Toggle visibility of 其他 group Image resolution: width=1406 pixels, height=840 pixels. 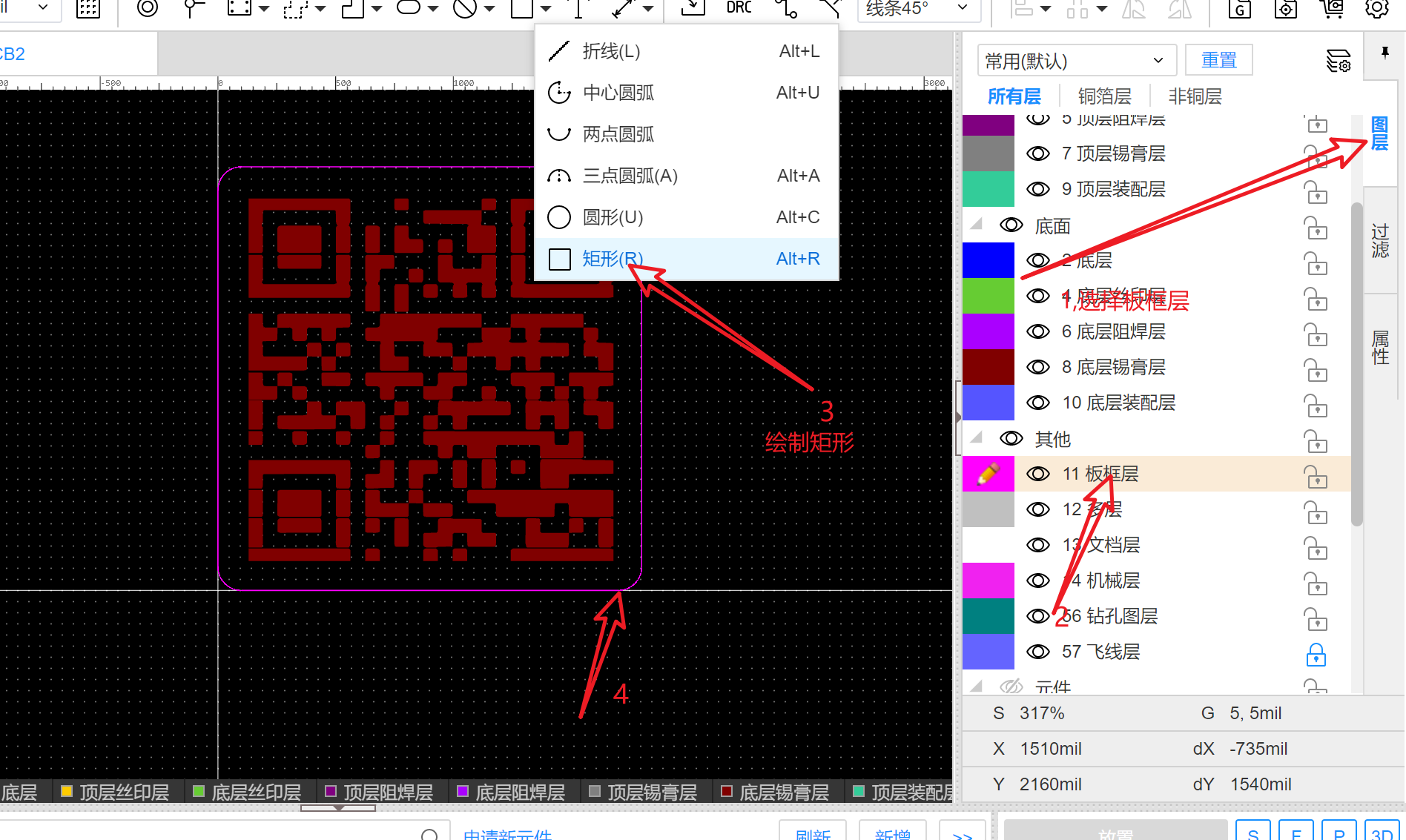pos(1011,438)
